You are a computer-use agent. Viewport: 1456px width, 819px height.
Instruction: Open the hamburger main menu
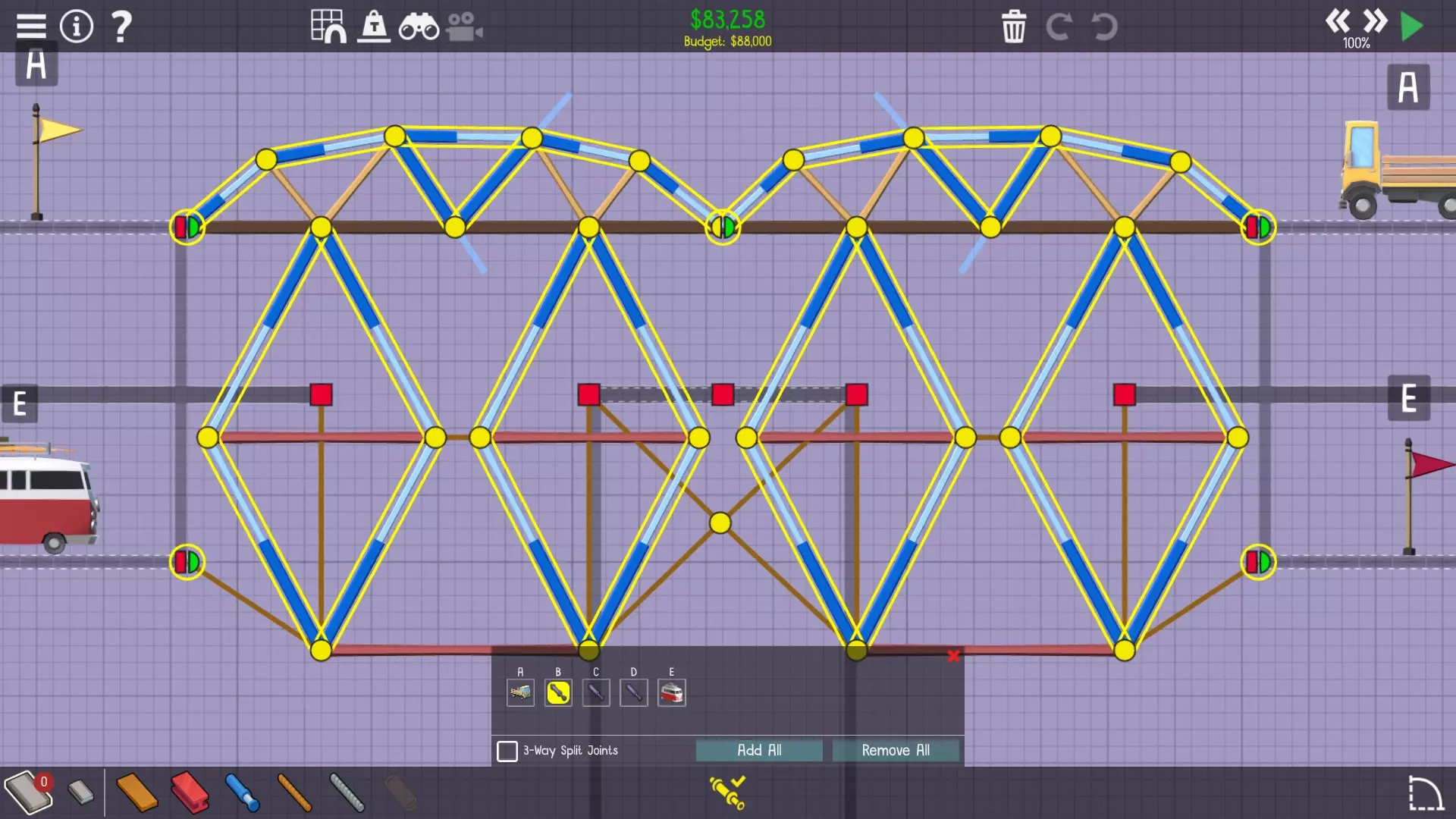[31, 27]
